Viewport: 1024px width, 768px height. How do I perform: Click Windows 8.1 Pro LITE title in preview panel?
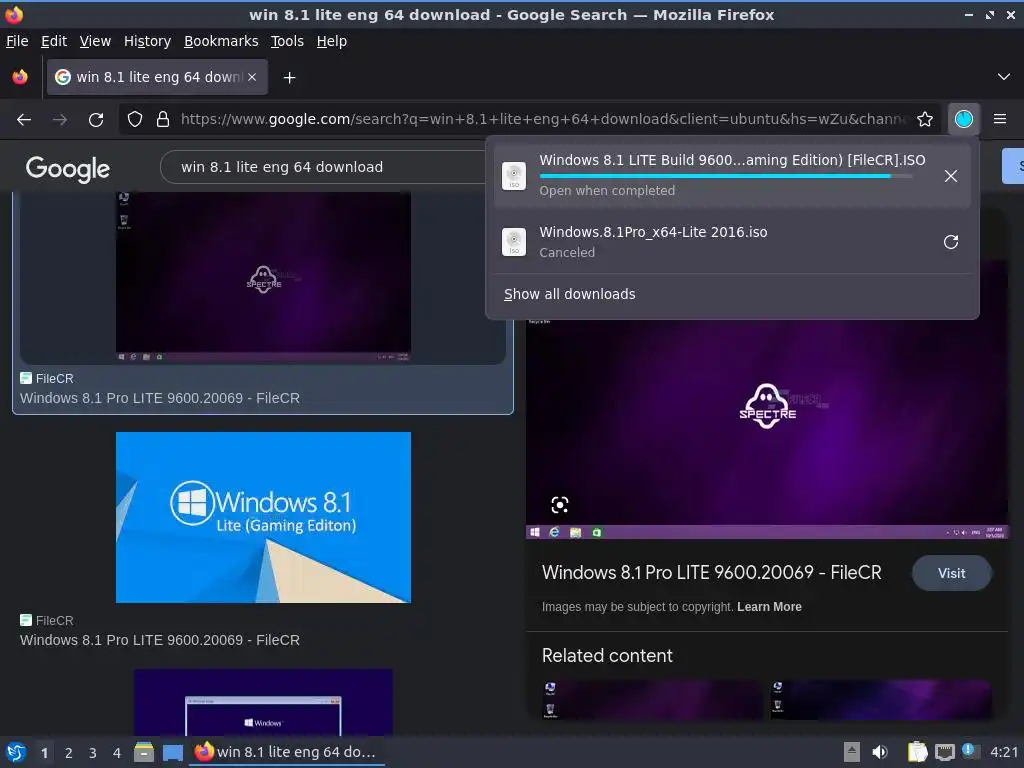click(711, 573)
